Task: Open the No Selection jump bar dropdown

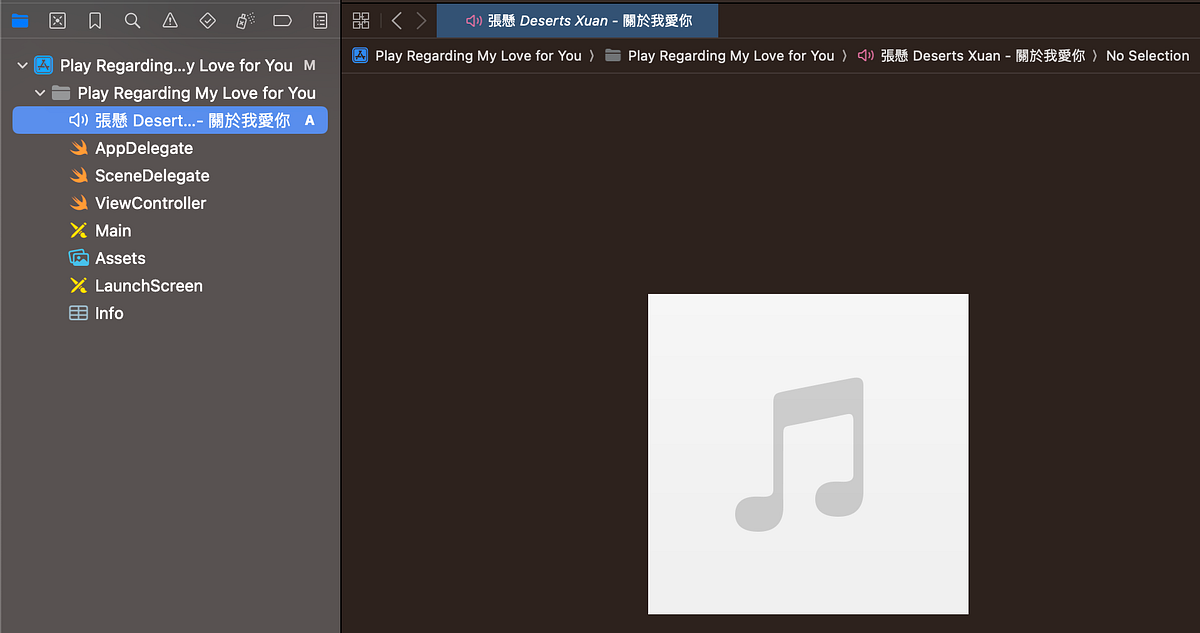Action: click(1147, 56)
